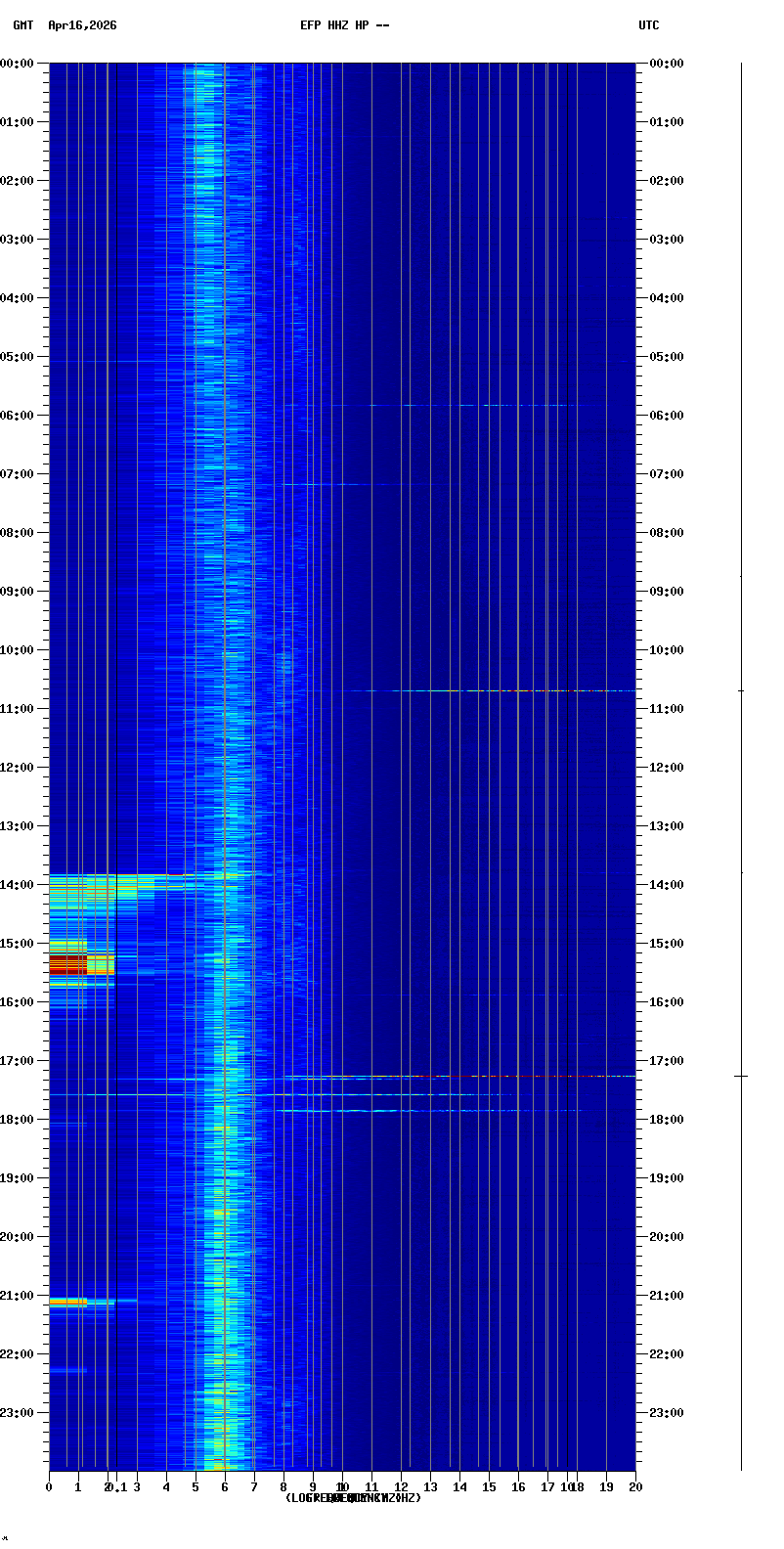Click the 6 Hz frequency axis label
784x1549 pixels.
point(225,1487)
